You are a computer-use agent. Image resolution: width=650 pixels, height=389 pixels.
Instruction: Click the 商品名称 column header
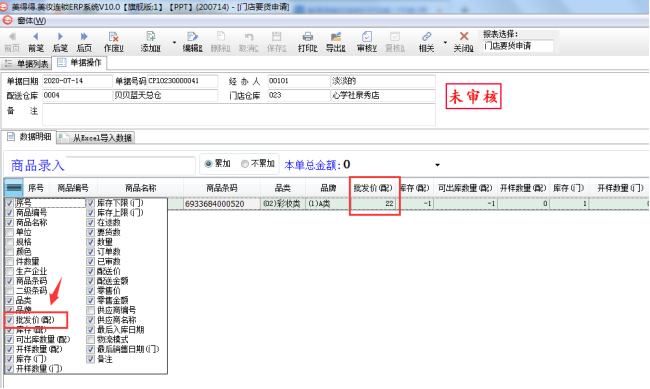coord(141,188)
